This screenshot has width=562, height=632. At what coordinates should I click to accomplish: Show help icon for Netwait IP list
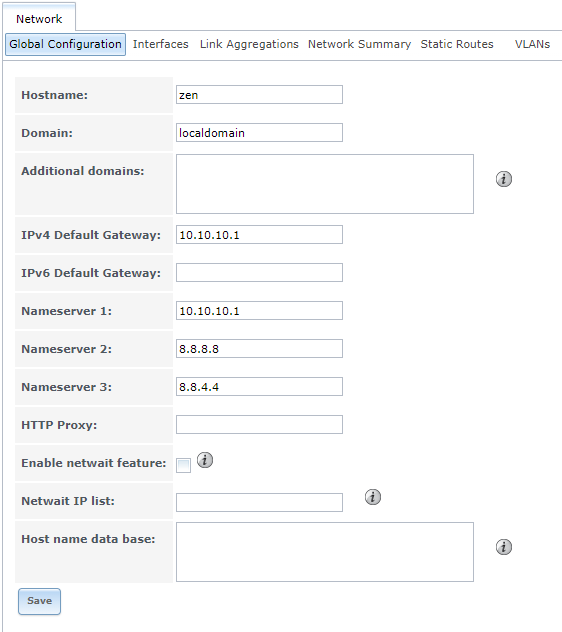(373, 497)
